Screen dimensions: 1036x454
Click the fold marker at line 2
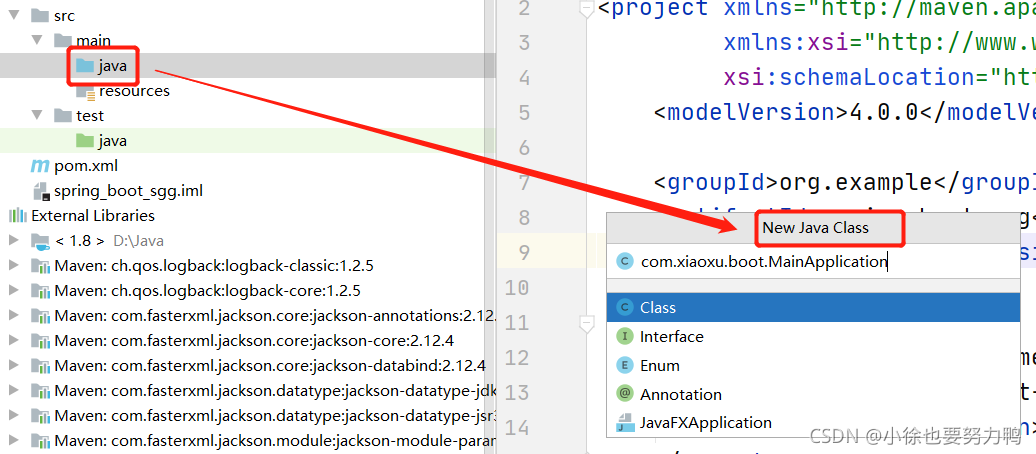pyautogui.click(x=585, y=9)
